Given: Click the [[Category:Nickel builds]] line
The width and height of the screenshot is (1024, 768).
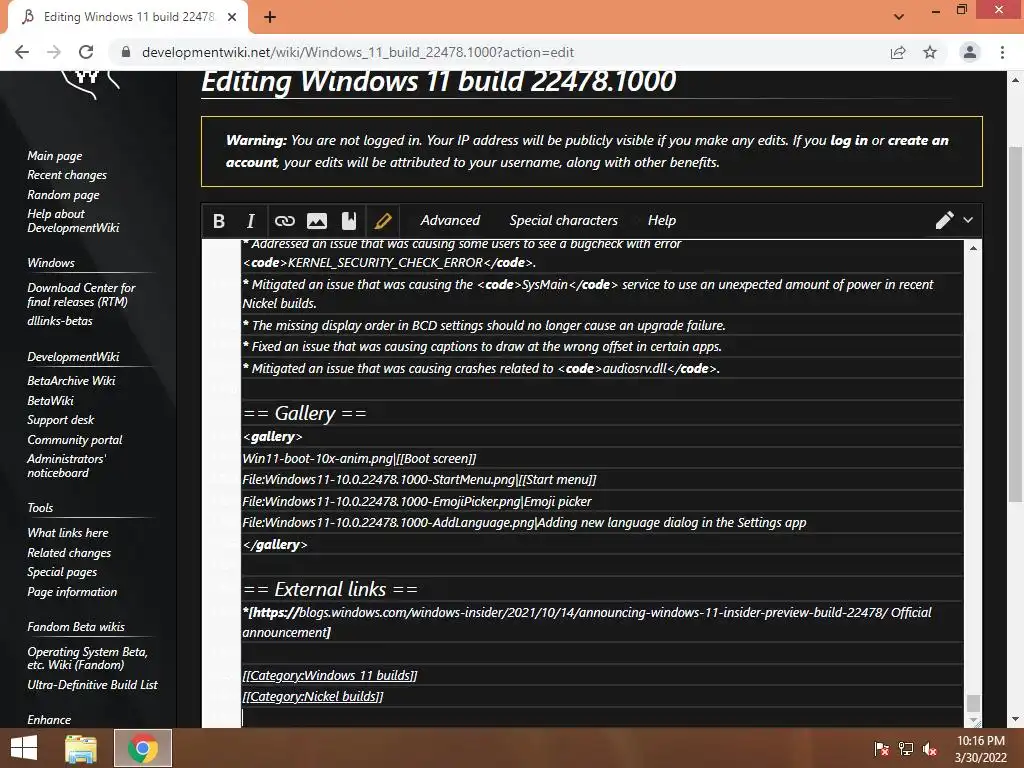Looking at the screenshot, I should 313,696.
